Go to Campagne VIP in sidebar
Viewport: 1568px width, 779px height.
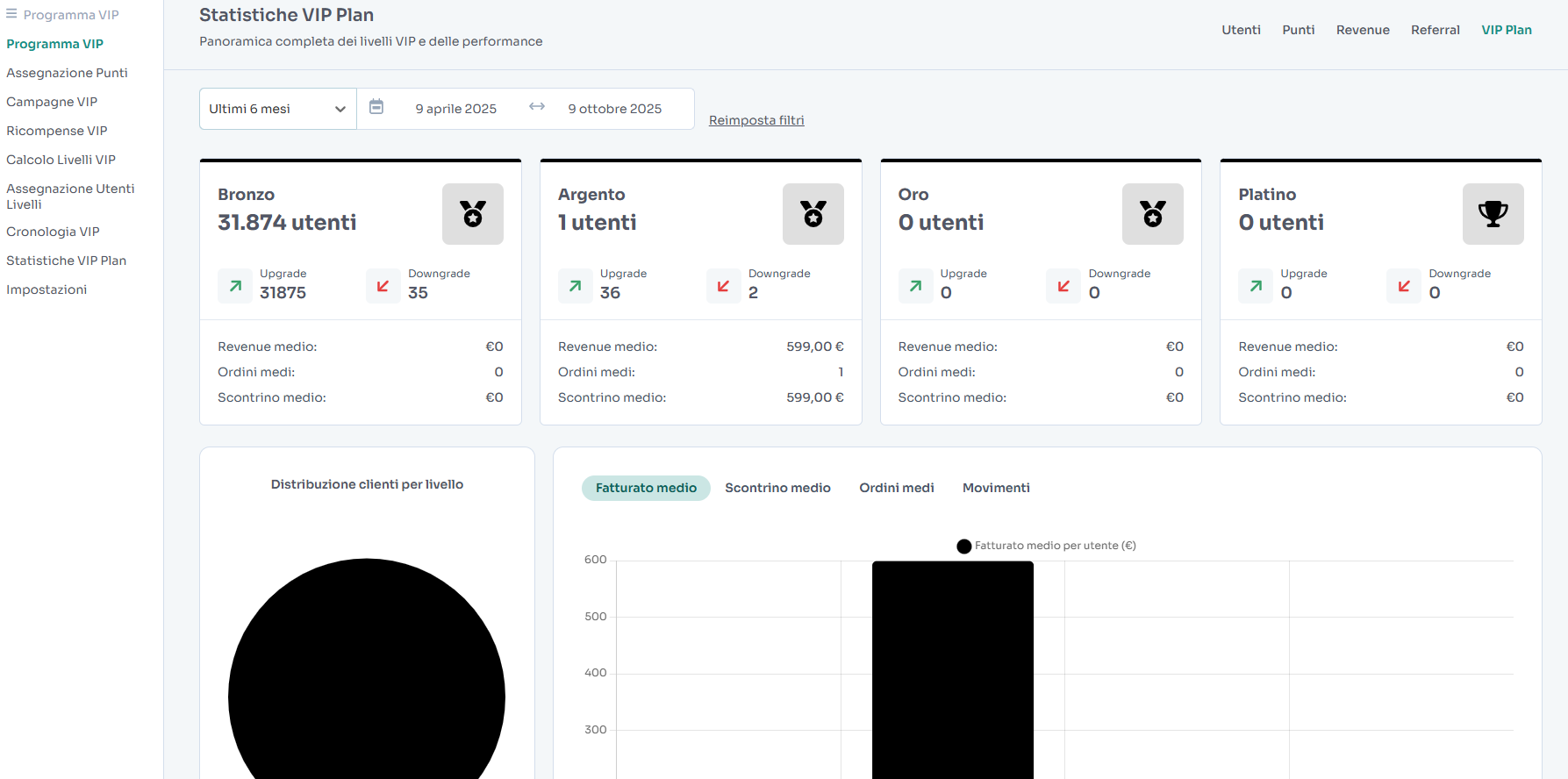(x=52, y=102)
